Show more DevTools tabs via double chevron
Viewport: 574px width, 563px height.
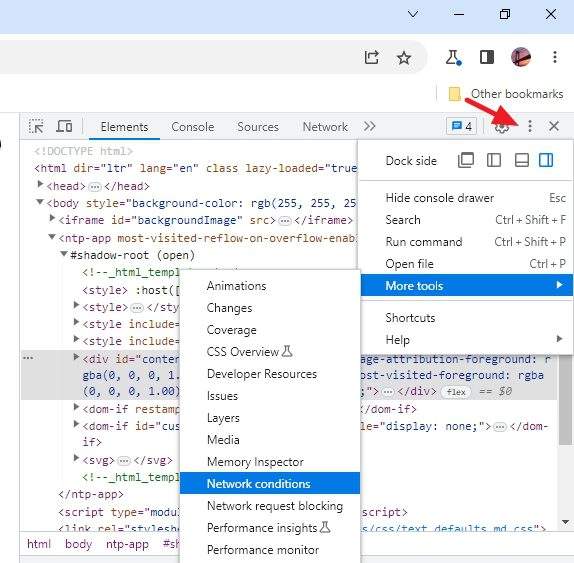click(369, 126)
